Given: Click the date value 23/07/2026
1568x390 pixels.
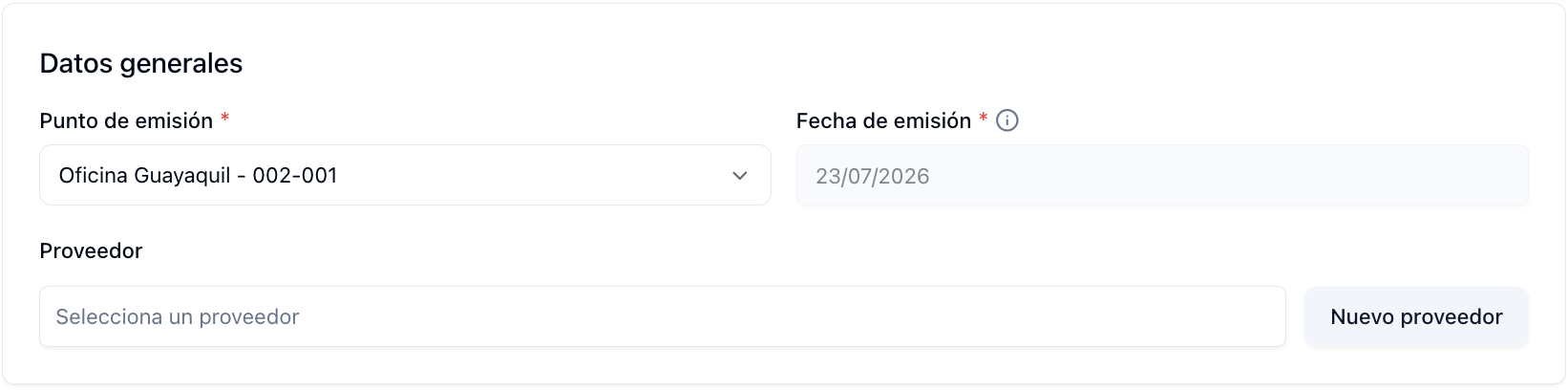Looking at the screenshot, I should pos(873,176).
